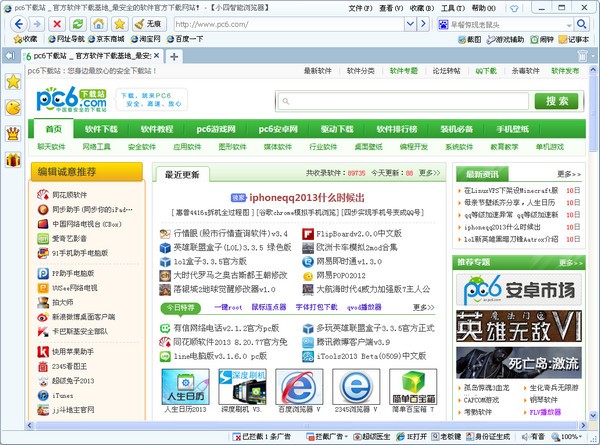Open the 工具(T) menu
Screen dimensions: 600x445
point(453,8)
